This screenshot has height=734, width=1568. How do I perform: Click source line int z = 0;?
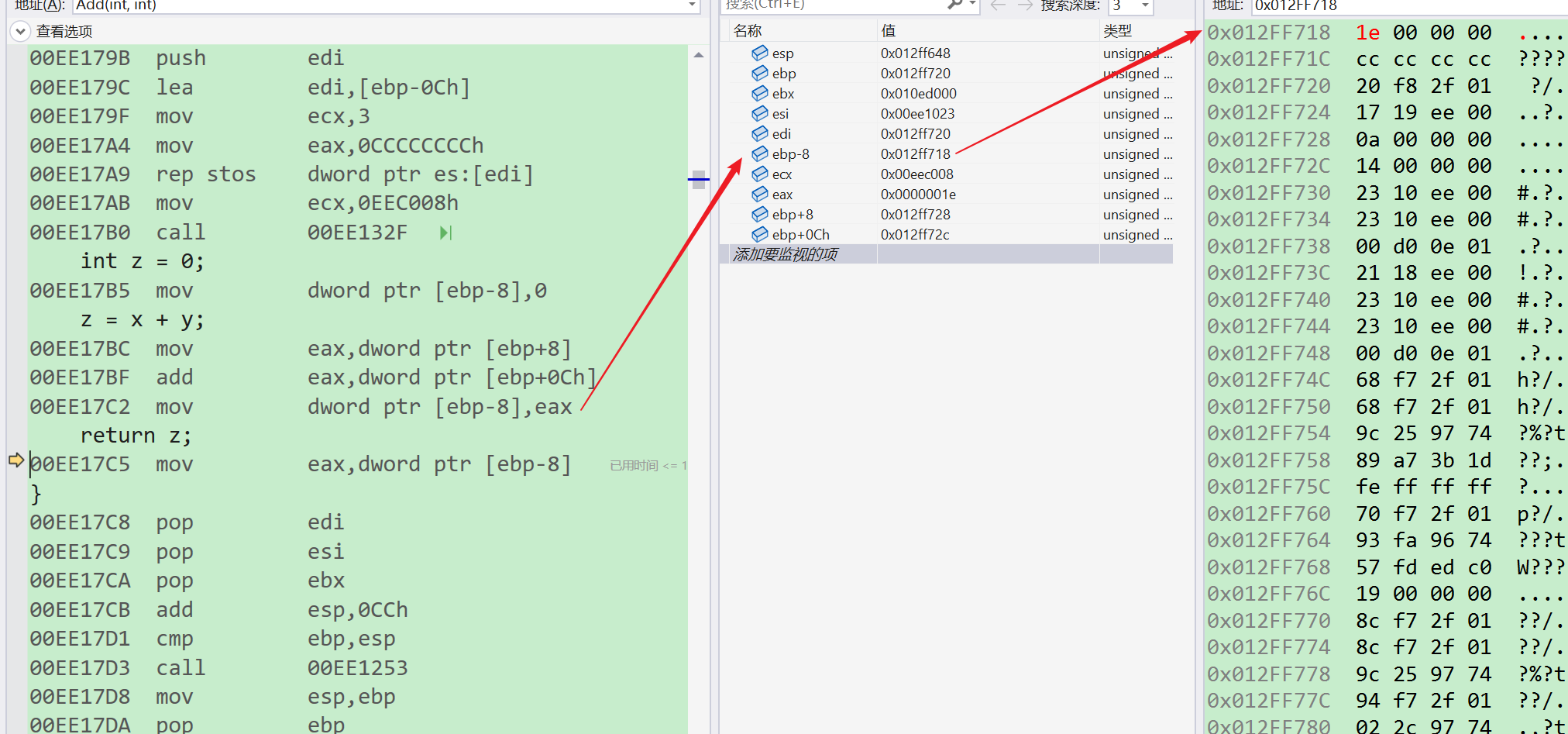click(x=143, y=261)
